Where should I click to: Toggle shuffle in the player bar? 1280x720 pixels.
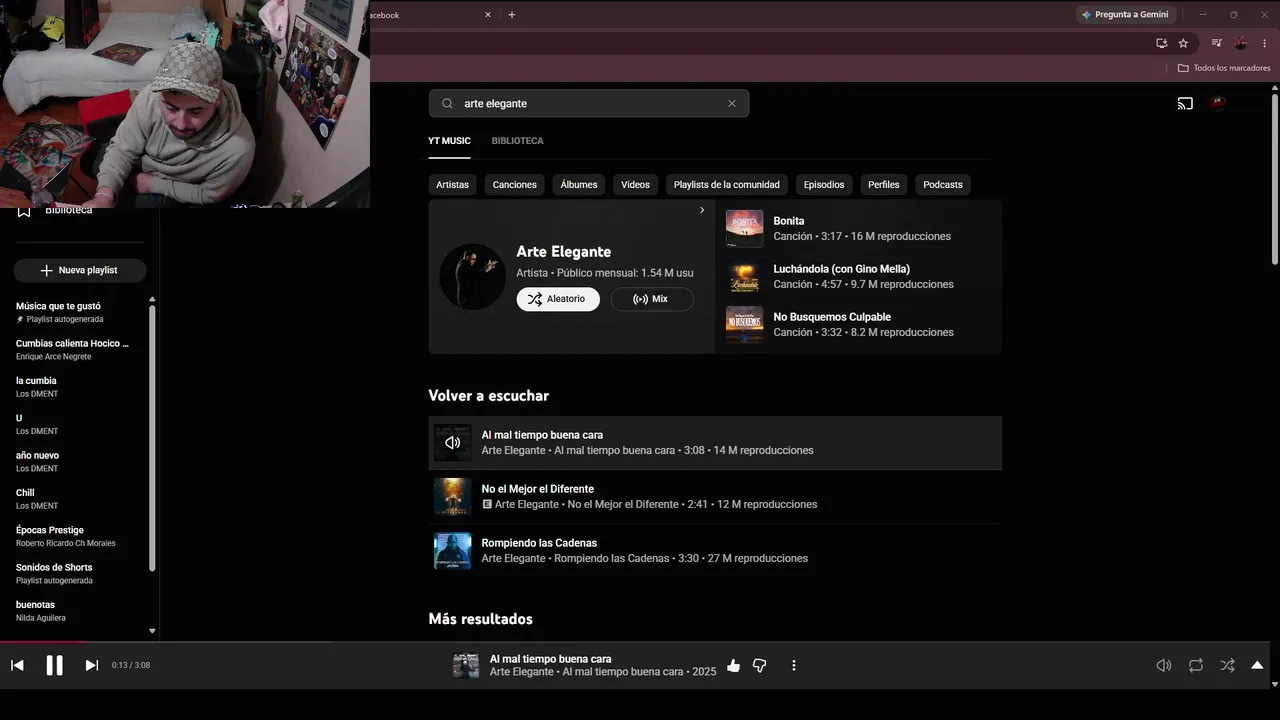pyautogui.click(x=1228, y=665)
